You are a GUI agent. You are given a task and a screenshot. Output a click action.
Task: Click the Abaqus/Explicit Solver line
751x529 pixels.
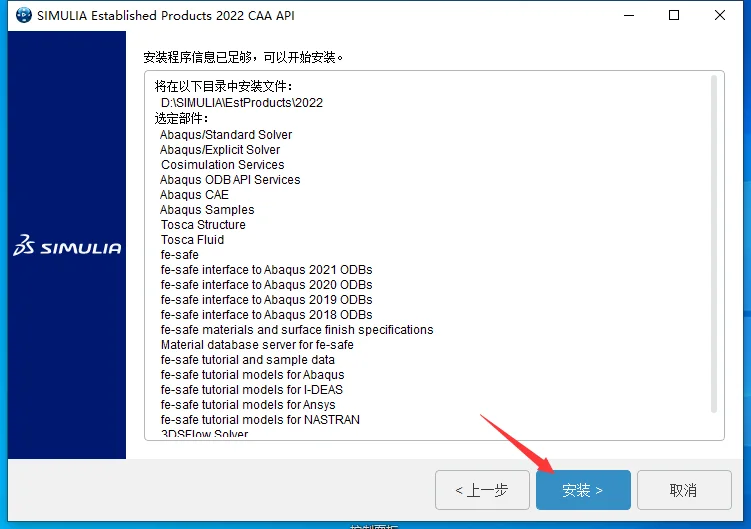point(220,150)
